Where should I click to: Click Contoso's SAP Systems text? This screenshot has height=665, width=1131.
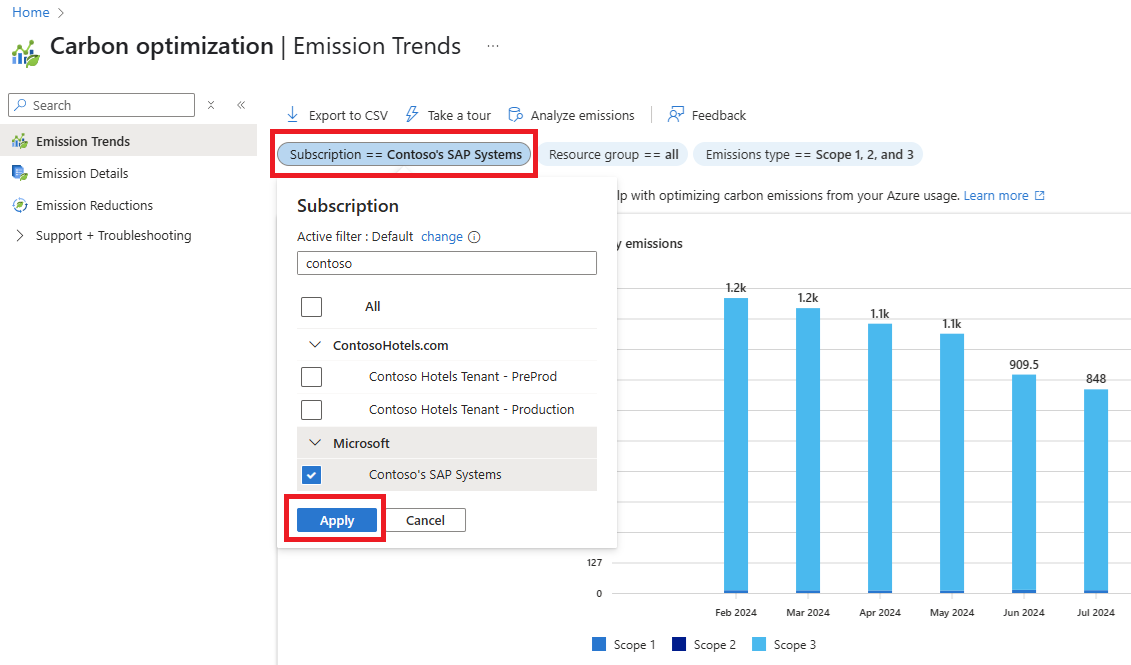(435, 475)
